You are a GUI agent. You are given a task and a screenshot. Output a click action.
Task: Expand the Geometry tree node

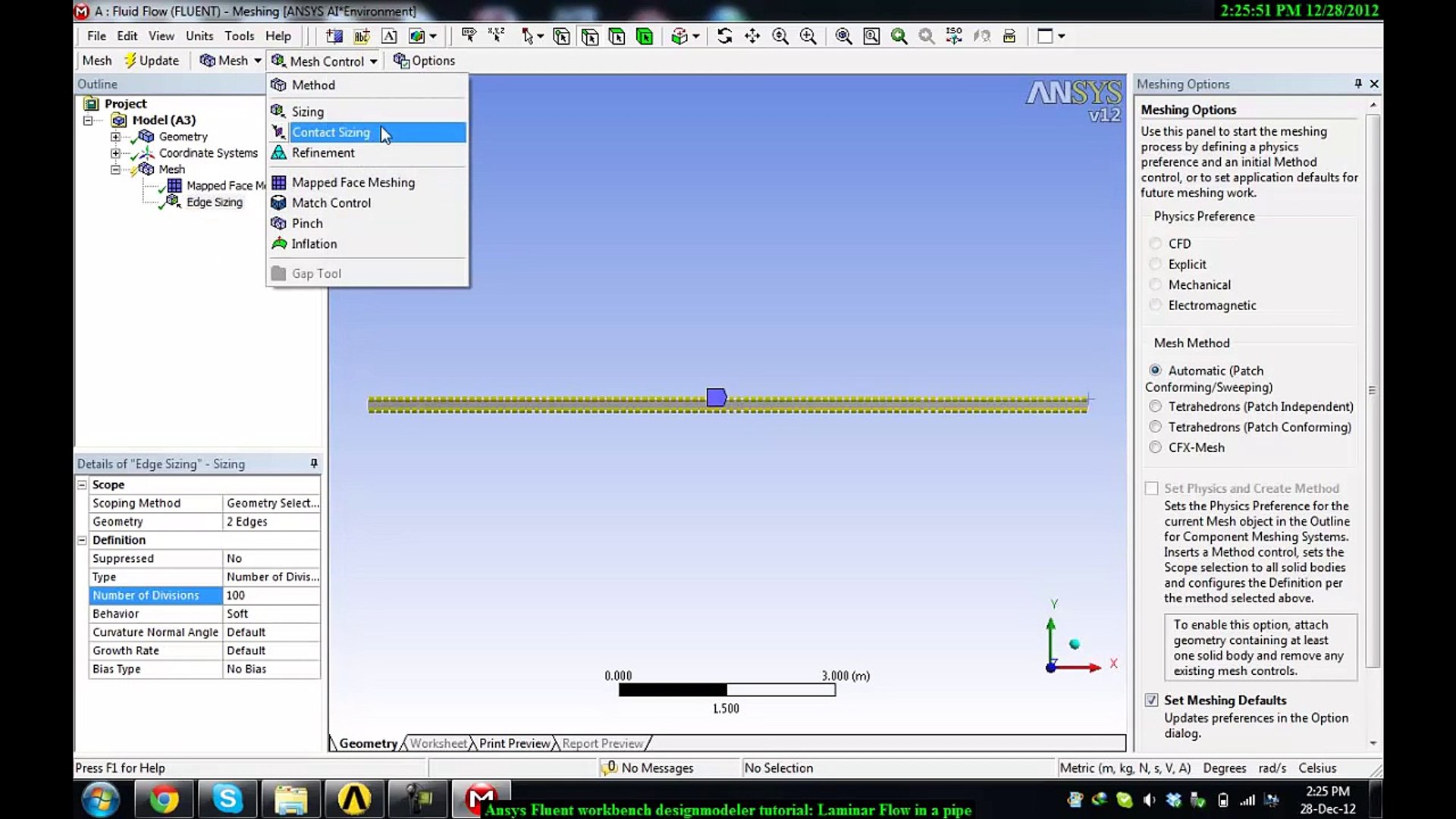115,136
